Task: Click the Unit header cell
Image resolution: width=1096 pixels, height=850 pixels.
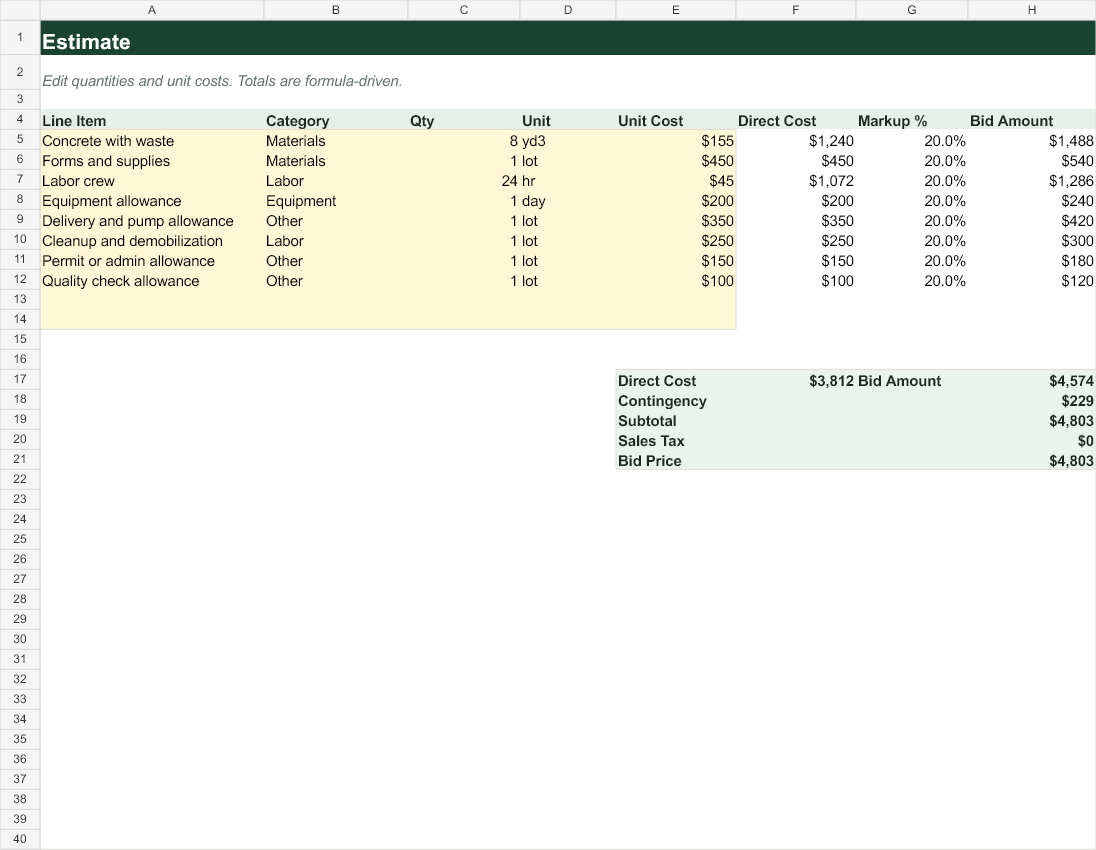Action: coord(568,120)
